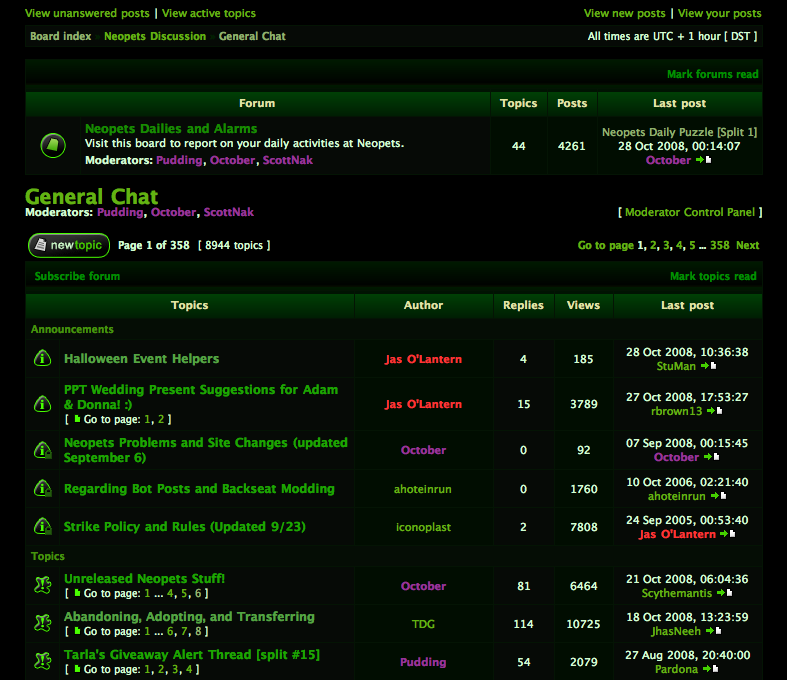Mark forums read
Screen dimensions: 787x680
point(713,74)
